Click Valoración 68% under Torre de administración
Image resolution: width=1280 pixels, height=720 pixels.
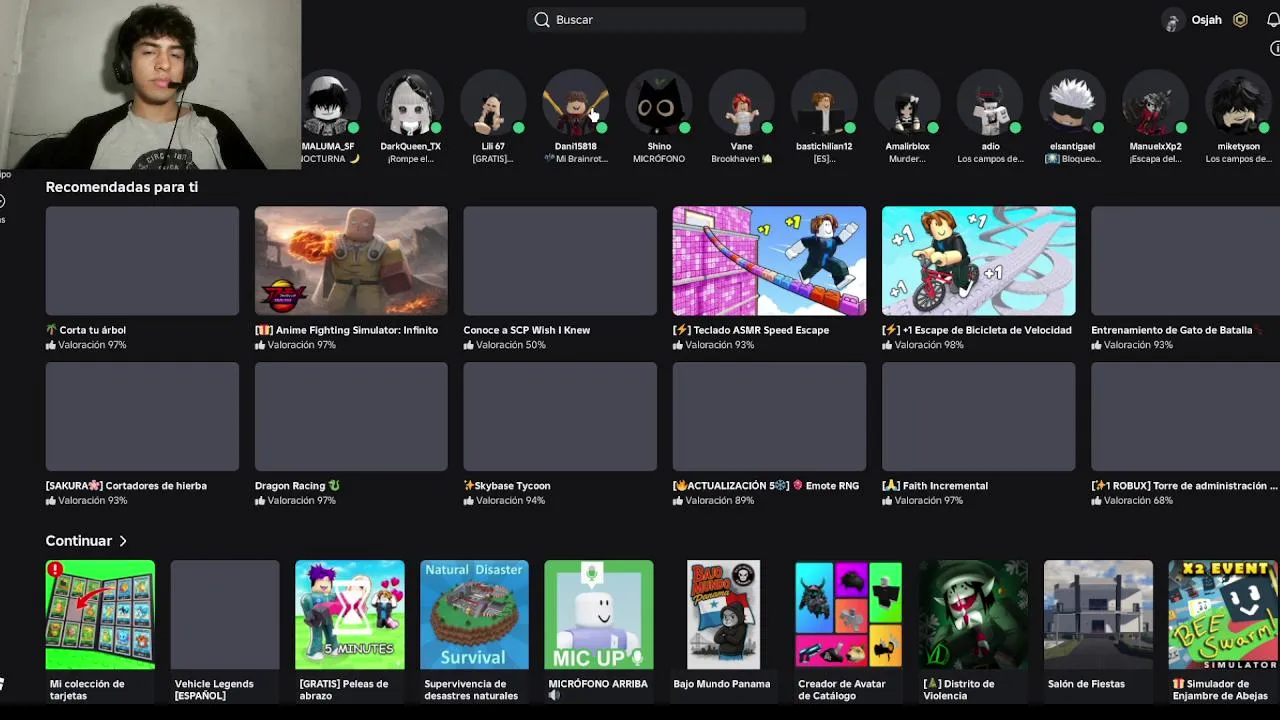point(1132,501)
